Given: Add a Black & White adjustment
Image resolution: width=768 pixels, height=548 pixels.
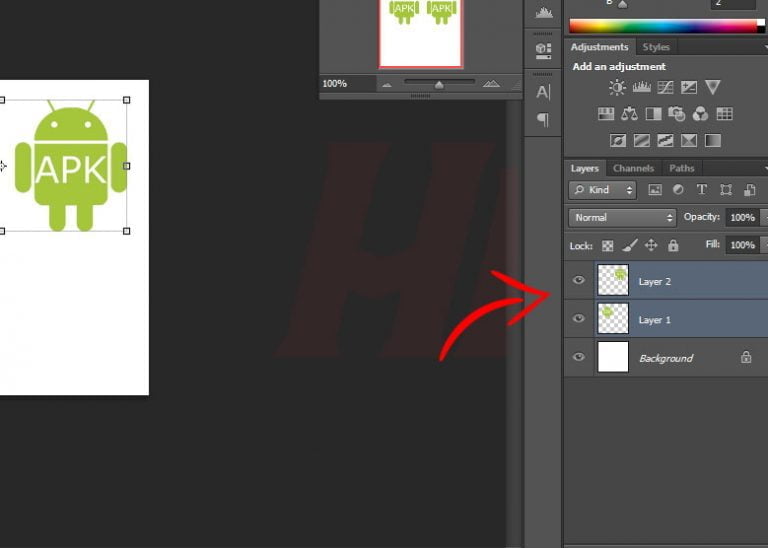Looking at the screenshot, I should point(653,114).
